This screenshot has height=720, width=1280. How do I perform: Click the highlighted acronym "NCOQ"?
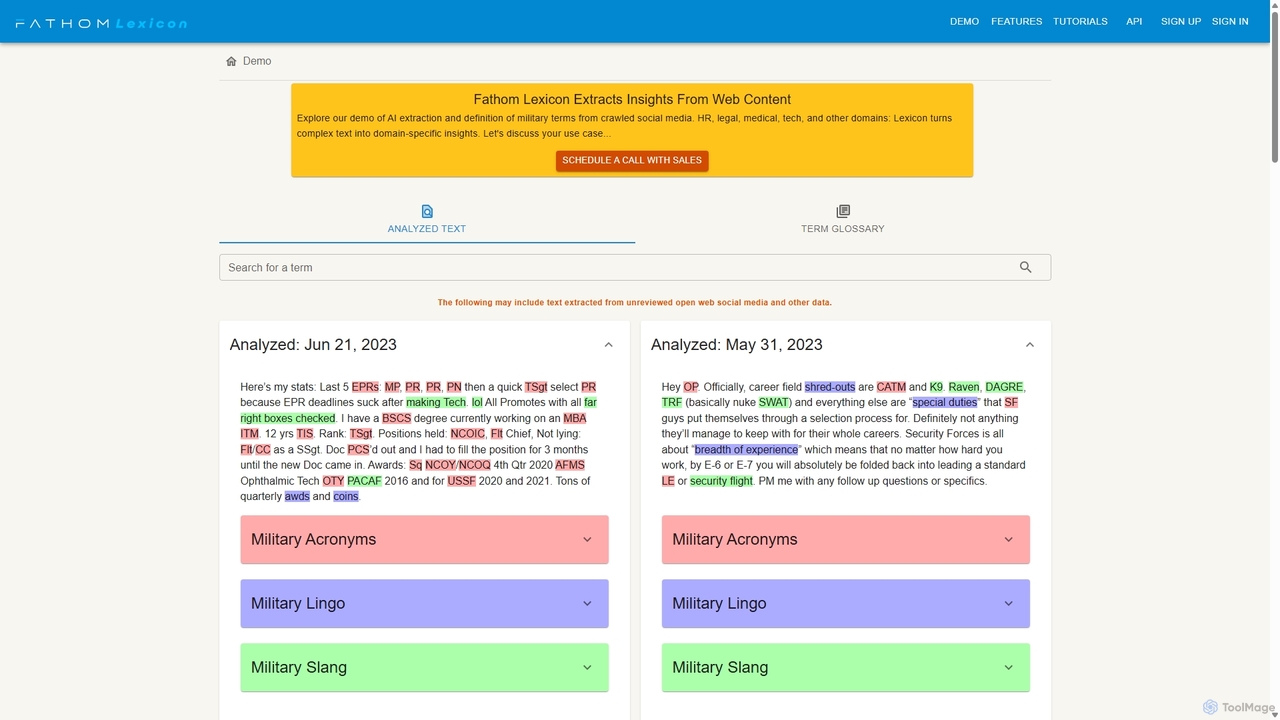(475, 465)
